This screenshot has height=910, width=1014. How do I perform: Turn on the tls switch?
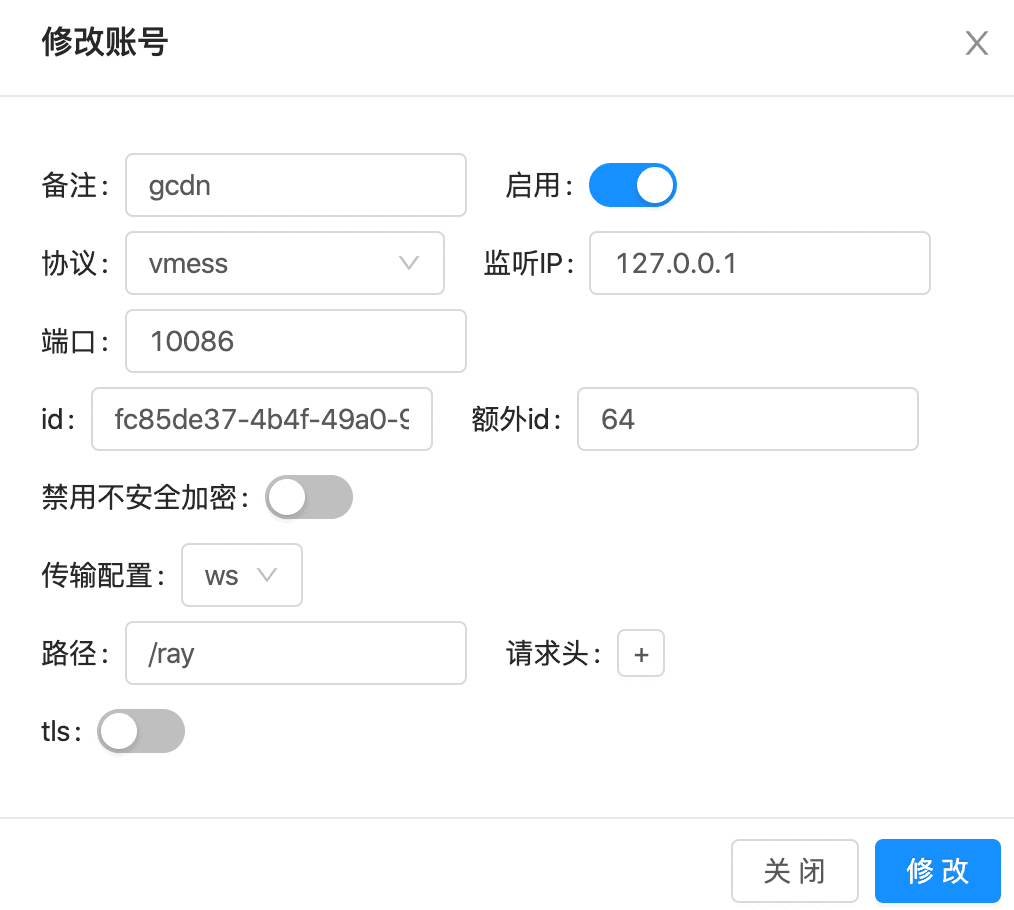[141, 731]
